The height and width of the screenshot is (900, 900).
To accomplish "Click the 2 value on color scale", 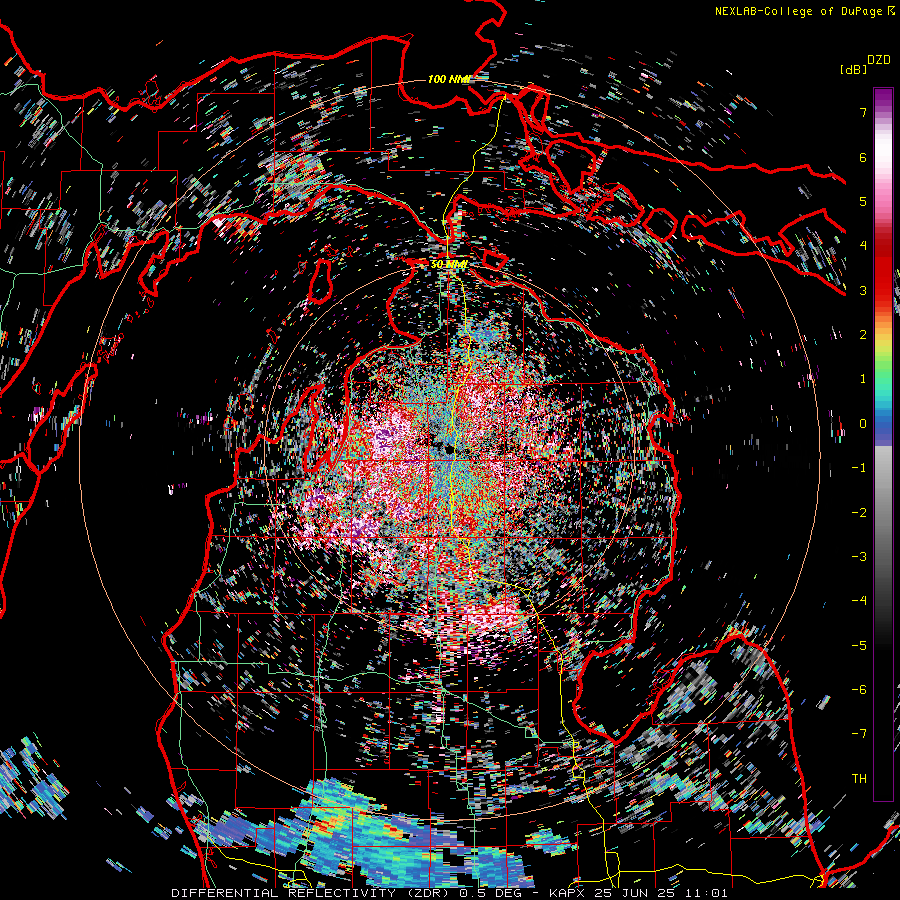I will [x=863, y=335].
